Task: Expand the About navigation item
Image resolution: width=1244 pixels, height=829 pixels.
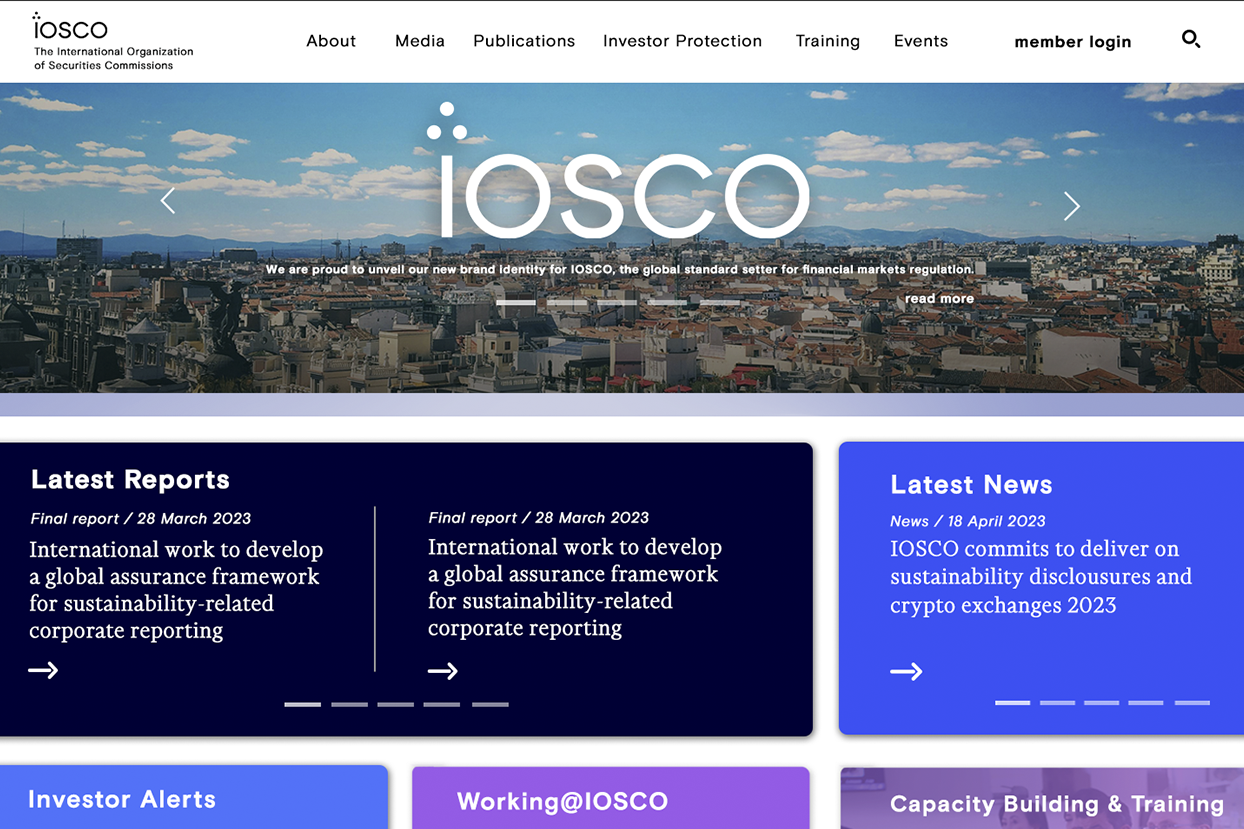Action: tap(331, 41)
